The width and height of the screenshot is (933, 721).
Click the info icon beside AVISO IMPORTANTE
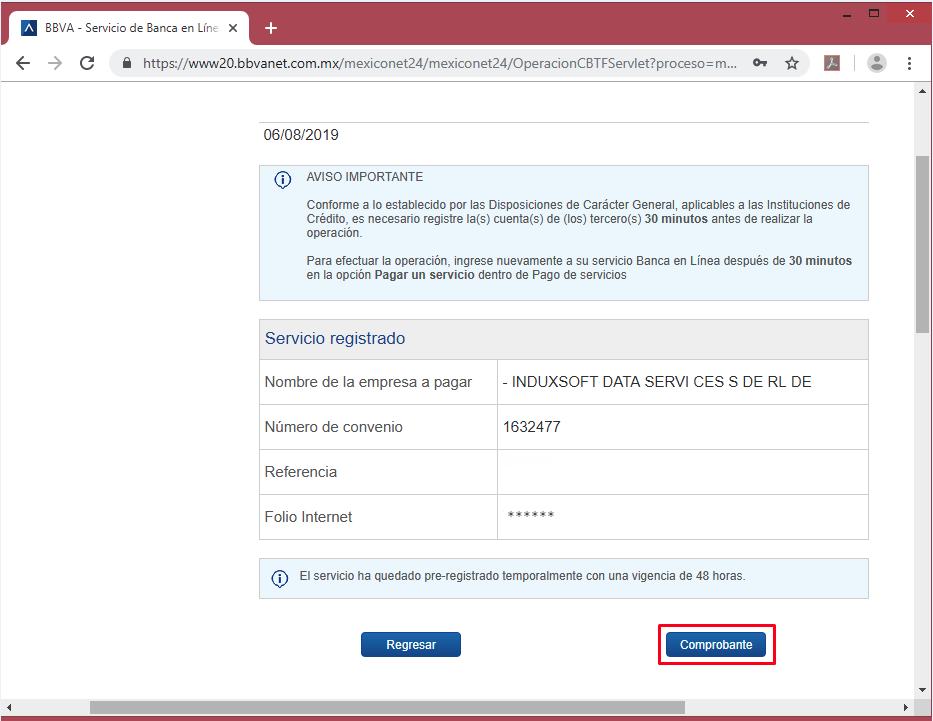pyautogui.click(x=283, y=180)
